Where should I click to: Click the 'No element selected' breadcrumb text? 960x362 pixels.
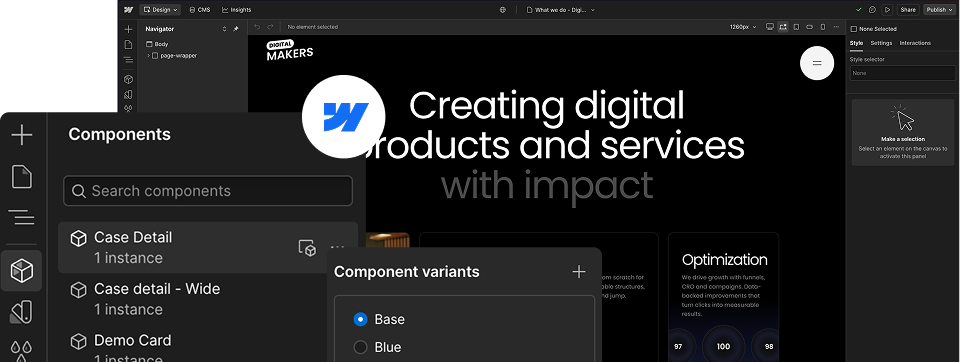point(313,27)
